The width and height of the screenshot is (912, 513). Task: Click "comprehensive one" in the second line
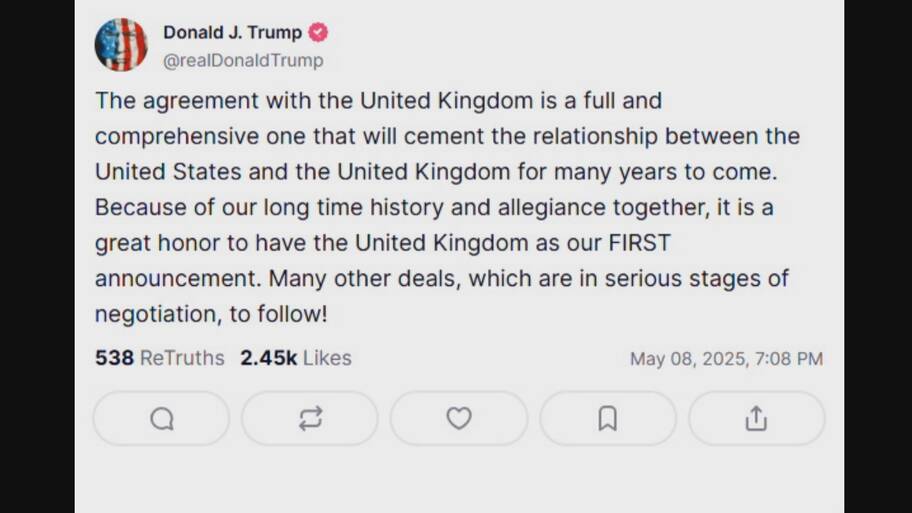200,137
